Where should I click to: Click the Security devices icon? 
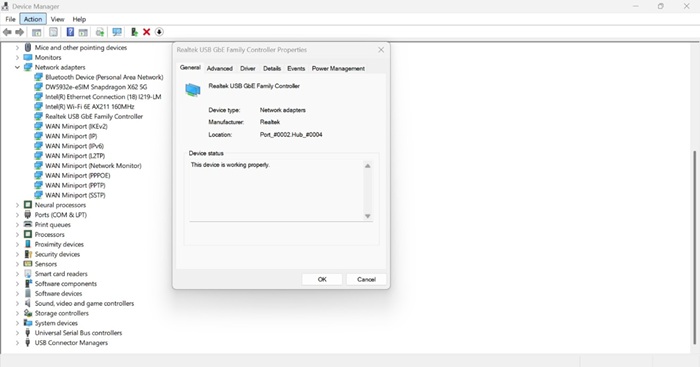(28, 254)
